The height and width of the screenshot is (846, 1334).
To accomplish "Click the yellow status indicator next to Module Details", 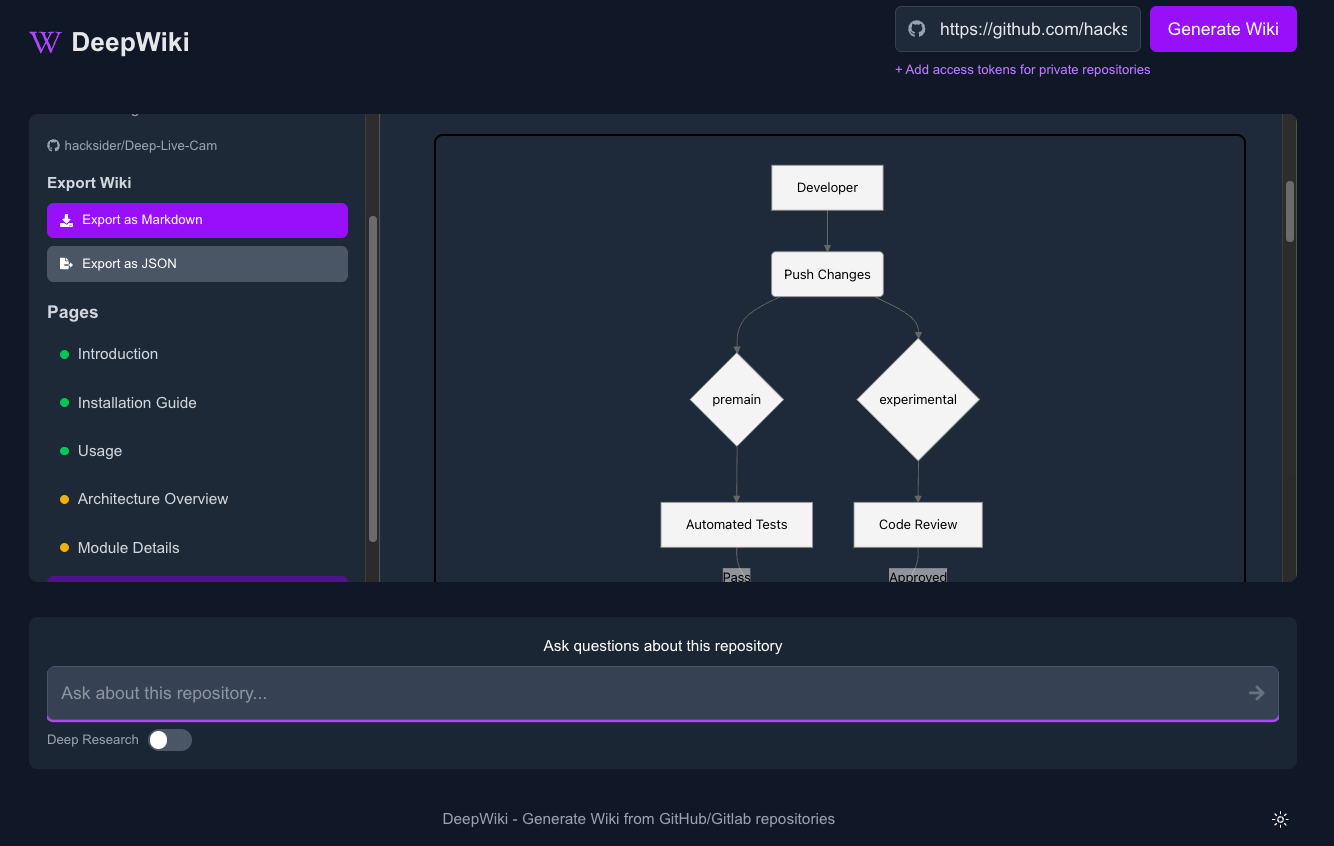I will [x=63, y=547].
